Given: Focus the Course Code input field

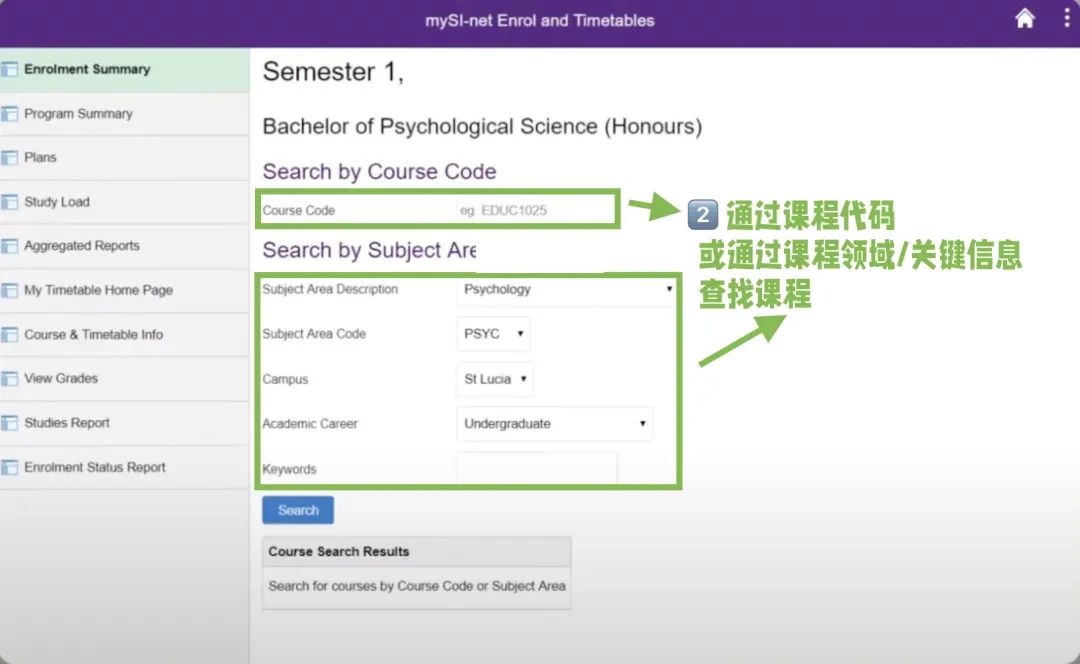Looking at the screenshot, I should point(534,210).
